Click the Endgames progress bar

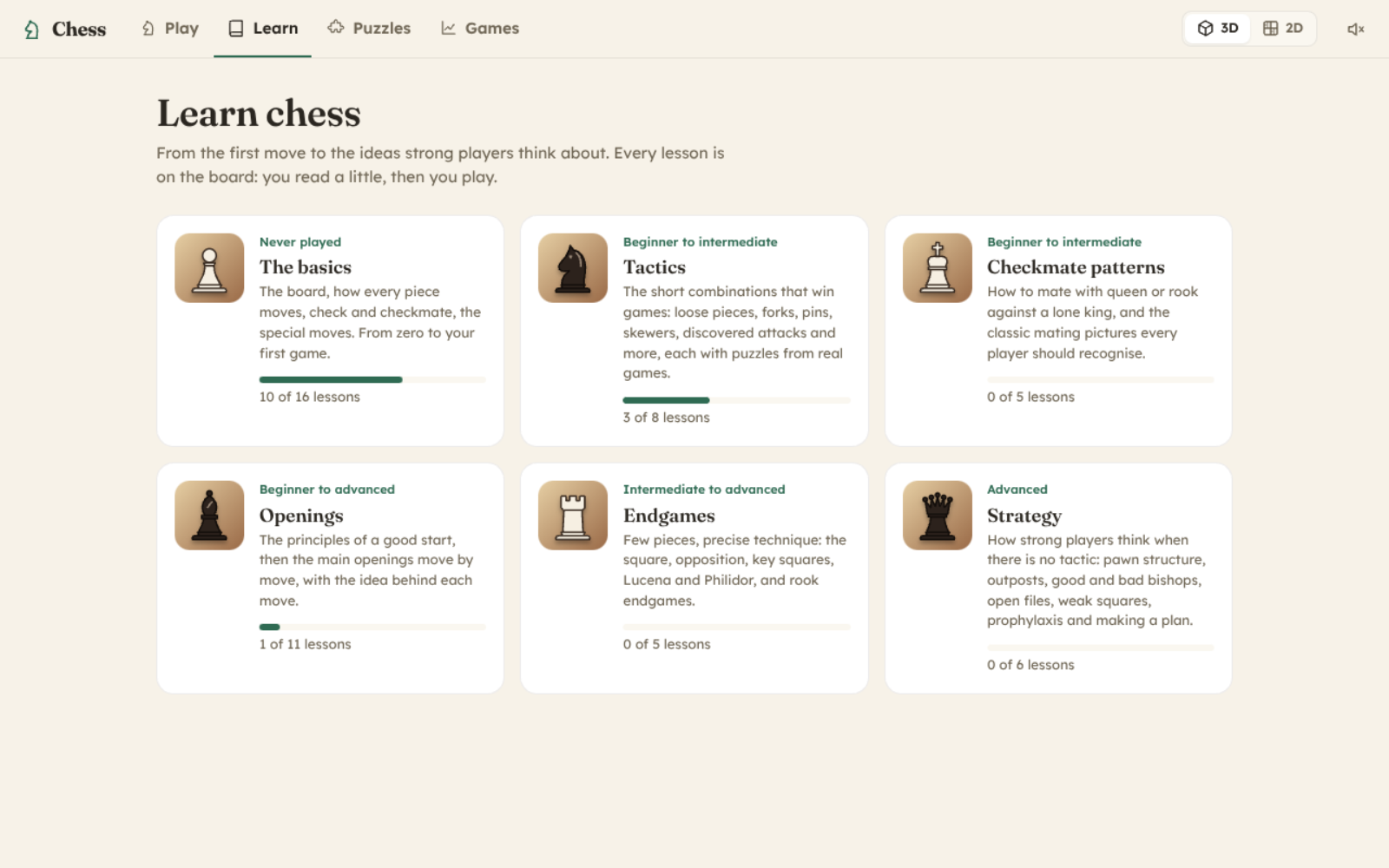point(736,627)
